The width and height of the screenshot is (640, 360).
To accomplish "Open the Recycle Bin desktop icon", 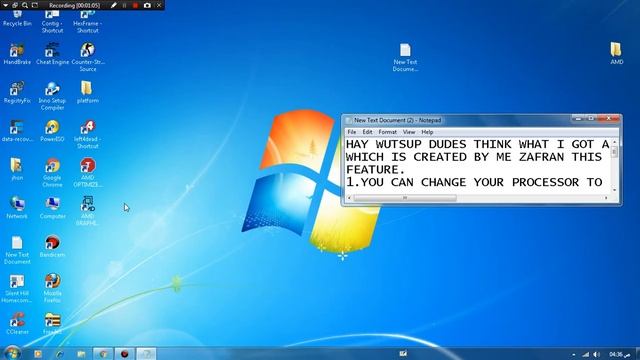I will 17,18.
